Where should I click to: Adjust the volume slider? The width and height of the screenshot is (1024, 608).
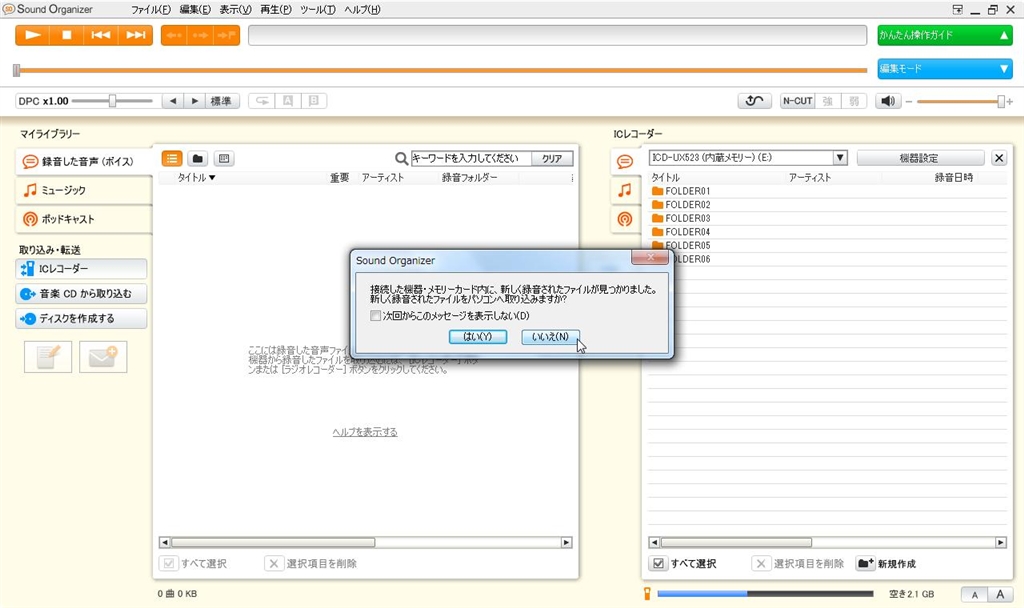959,102
